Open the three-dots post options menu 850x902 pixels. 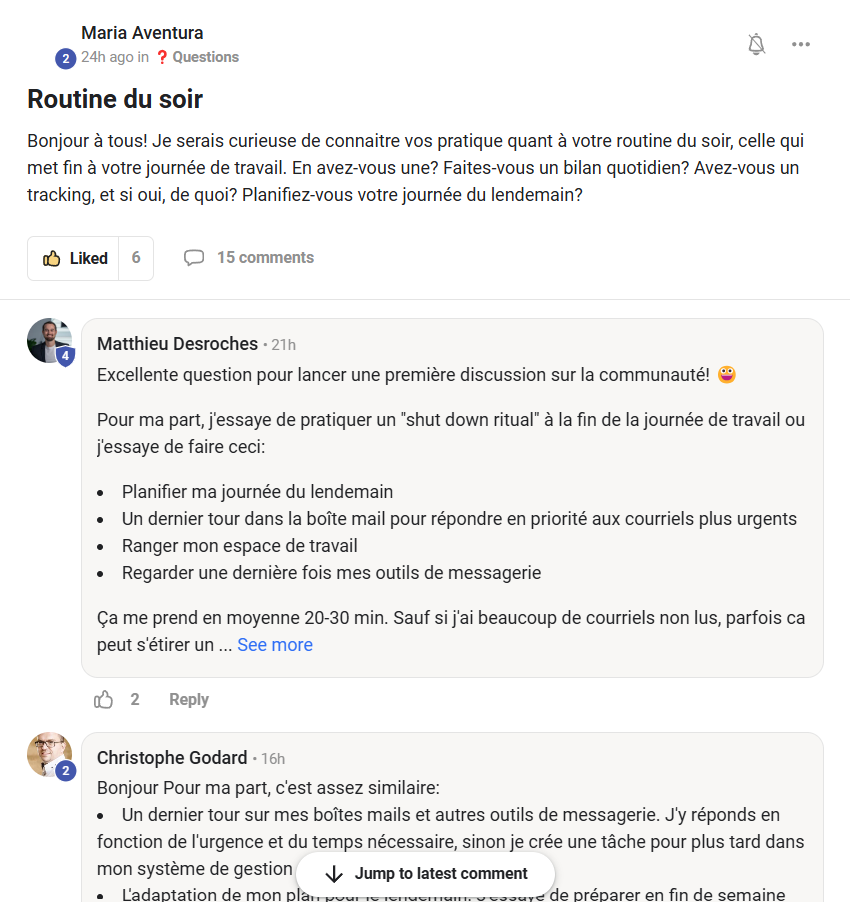(801, 44)
